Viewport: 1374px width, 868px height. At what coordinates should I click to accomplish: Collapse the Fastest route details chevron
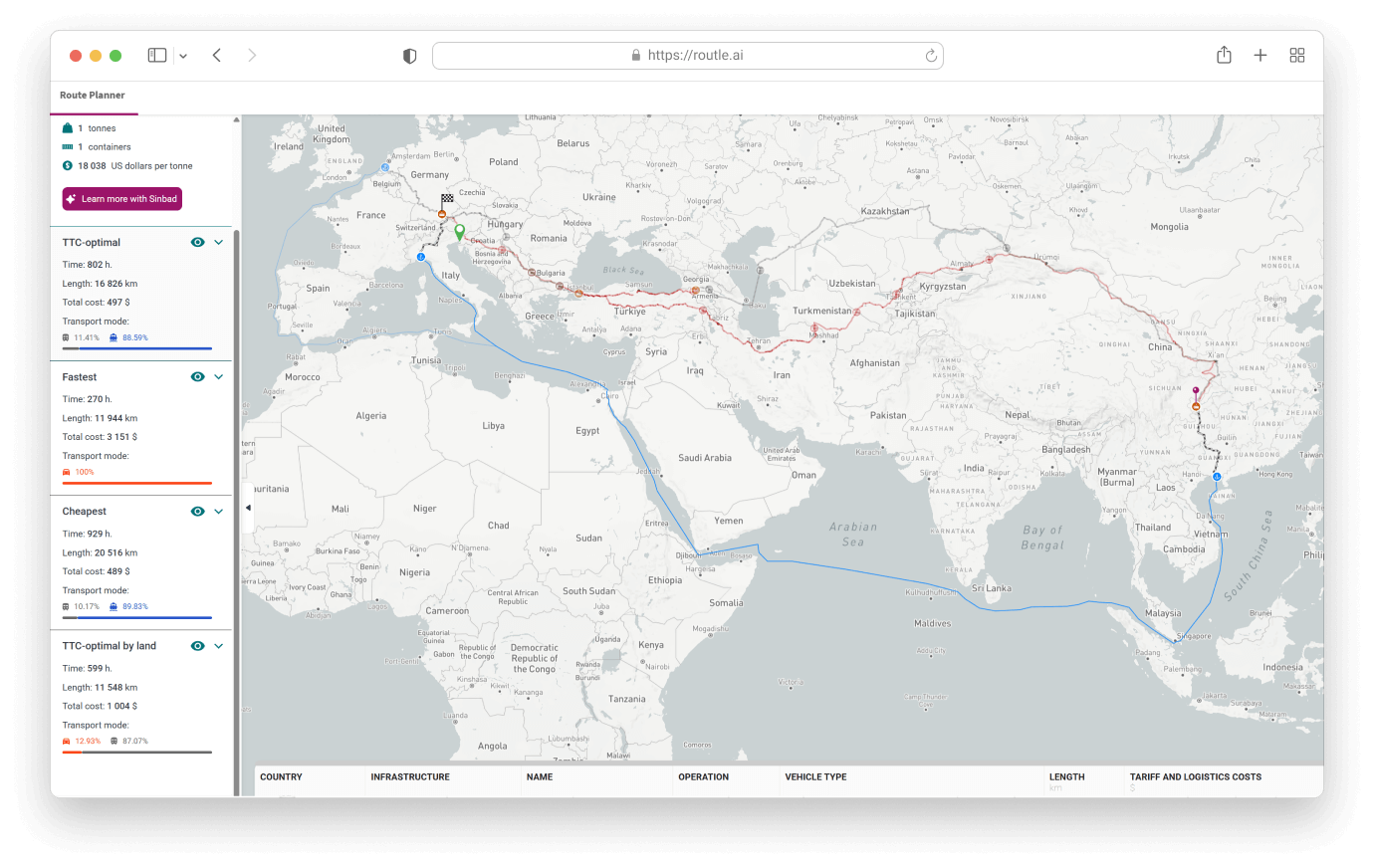click(217, 376)
